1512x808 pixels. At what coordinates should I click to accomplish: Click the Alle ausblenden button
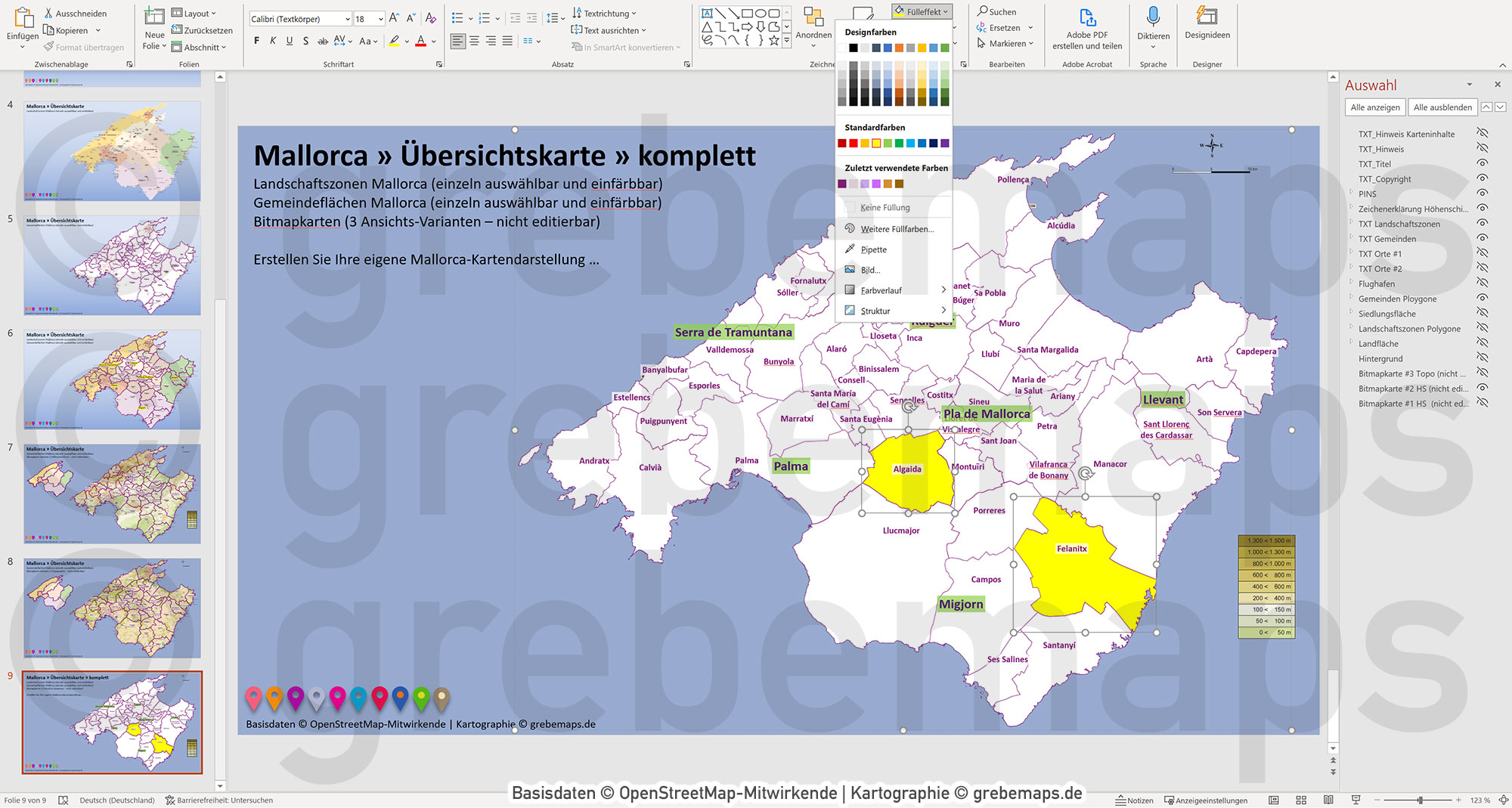point(1442,107)
